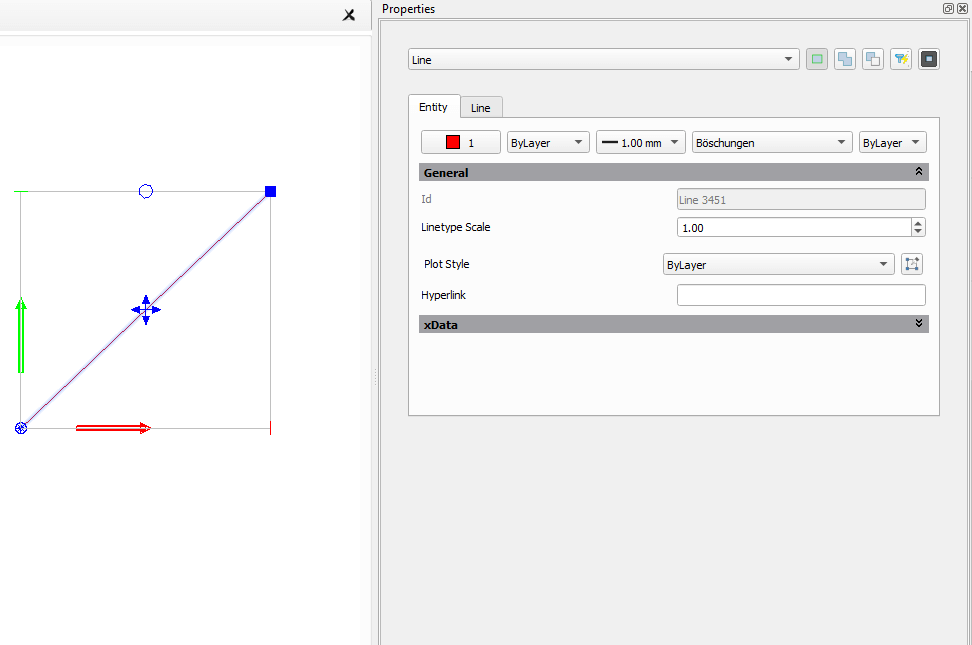Switch to the Line tab
972x645 pixels.
pos(481,108)
